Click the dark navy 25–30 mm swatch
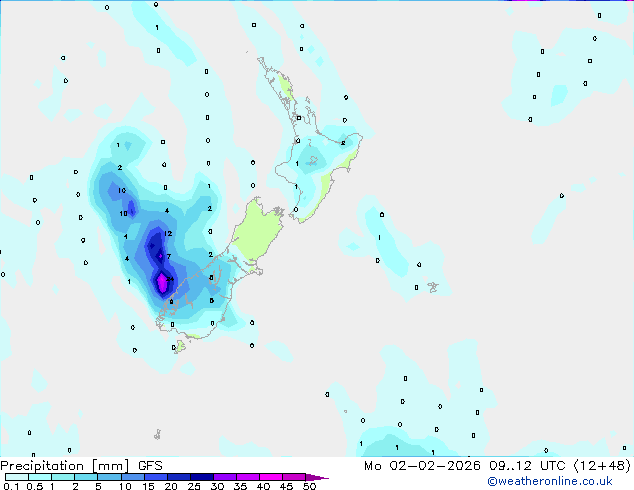 tap(202, 477)
